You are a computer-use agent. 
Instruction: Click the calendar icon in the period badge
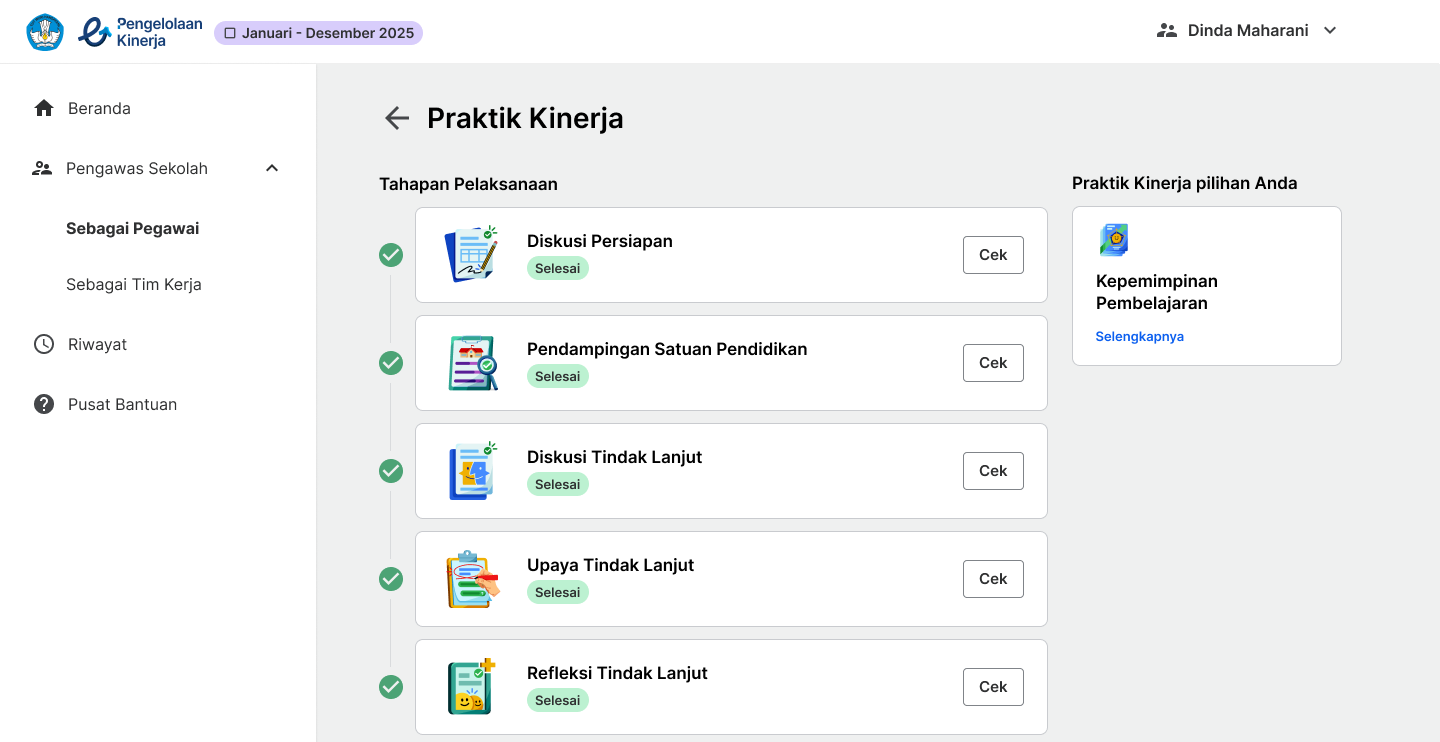(230, 33)
